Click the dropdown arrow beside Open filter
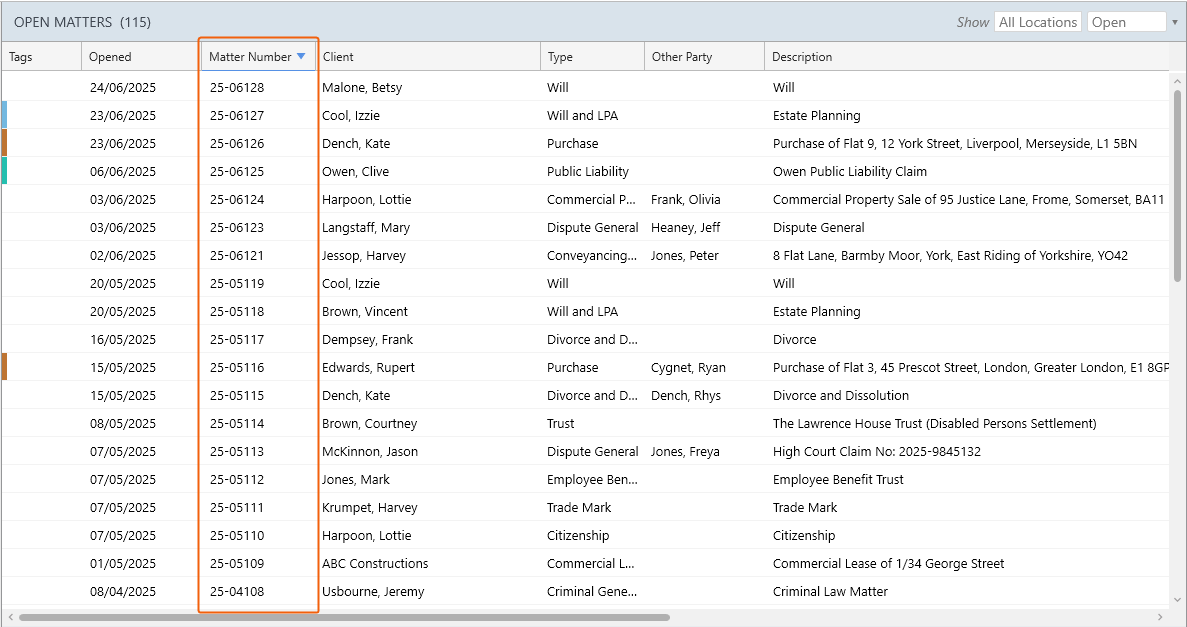1187x627 pixels. (1175, 23)
